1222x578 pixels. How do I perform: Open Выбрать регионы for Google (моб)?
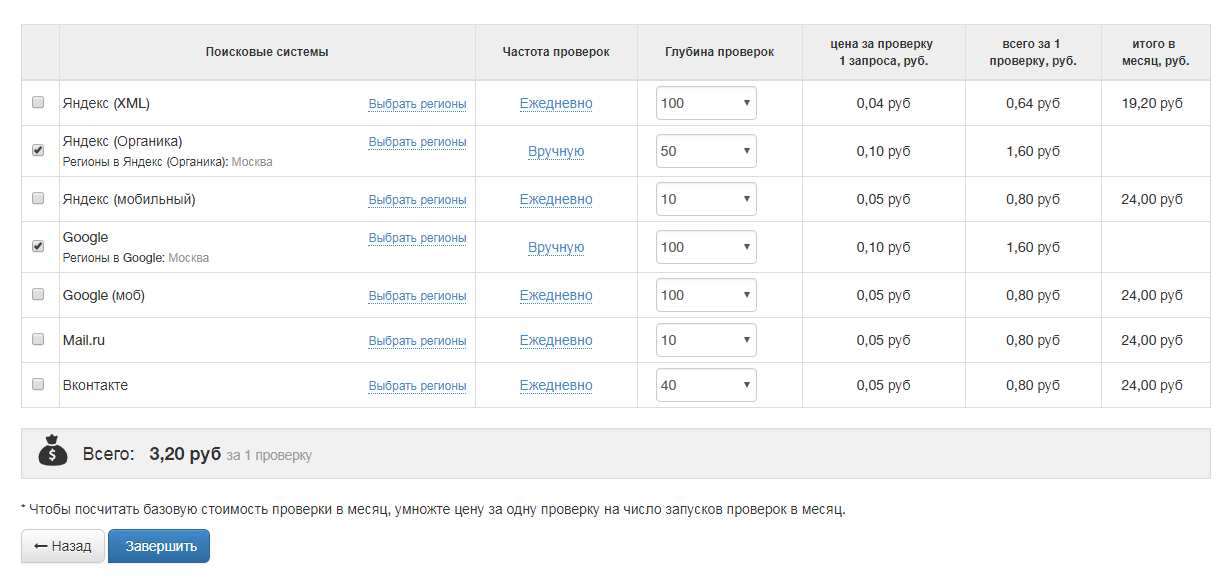417,296
